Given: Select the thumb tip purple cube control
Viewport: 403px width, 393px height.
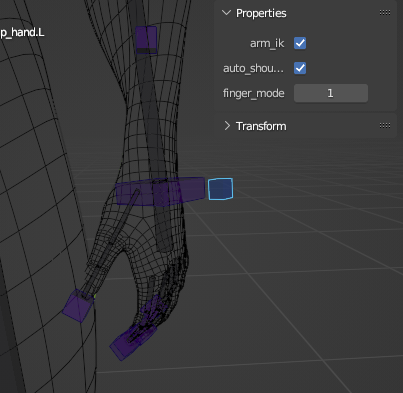Looking at the screenshot, I should click(78, 305).
